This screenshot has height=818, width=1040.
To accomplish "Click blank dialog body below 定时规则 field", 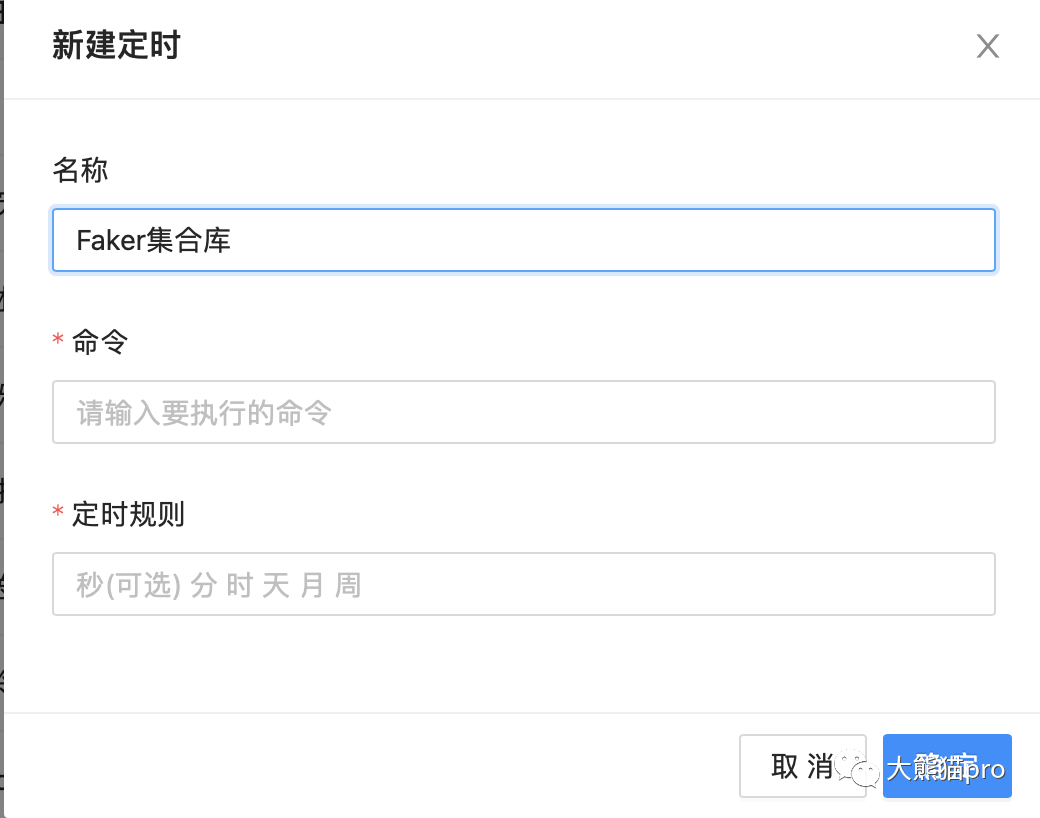I will coord(523,665).
